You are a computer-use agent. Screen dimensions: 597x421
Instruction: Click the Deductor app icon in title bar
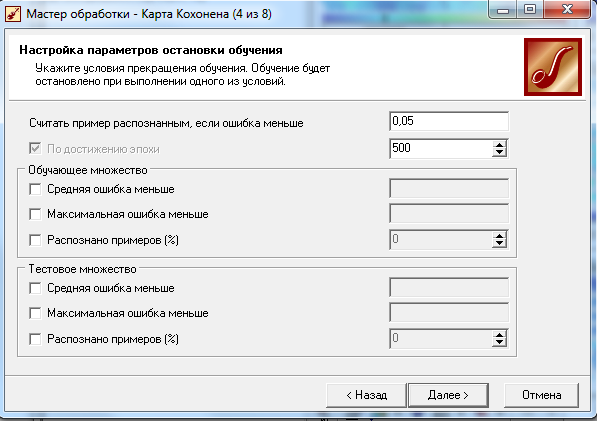tap(13, 14)
